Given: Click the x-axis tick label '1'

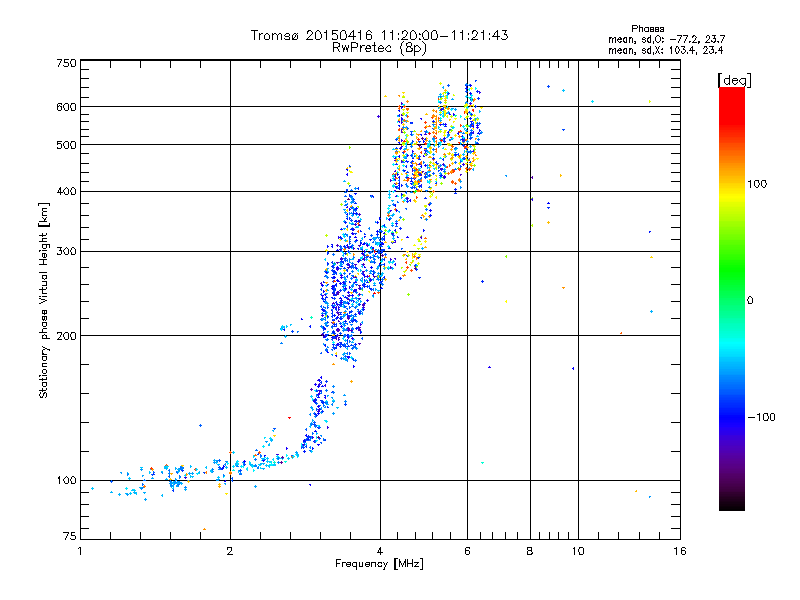Looking at the screenshot, I should [80, 551].
